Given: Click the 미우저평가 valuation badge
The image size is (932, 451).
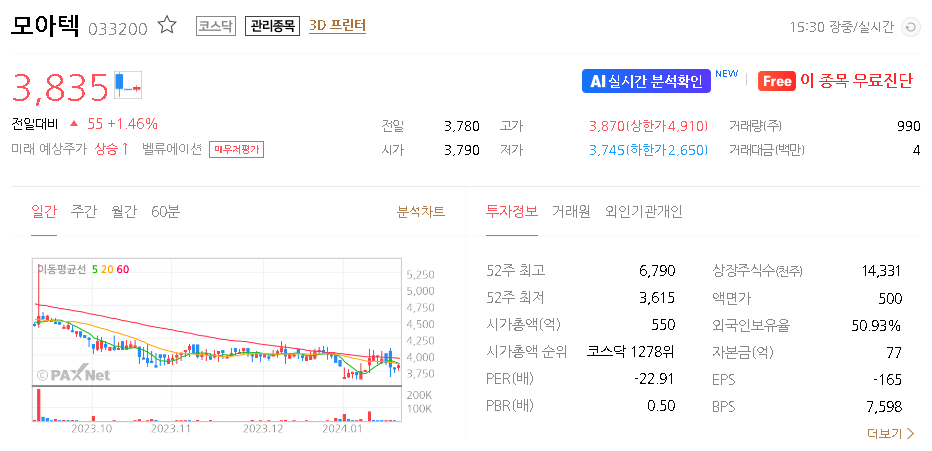Looking at the screenshot, I should click(236, 150).
